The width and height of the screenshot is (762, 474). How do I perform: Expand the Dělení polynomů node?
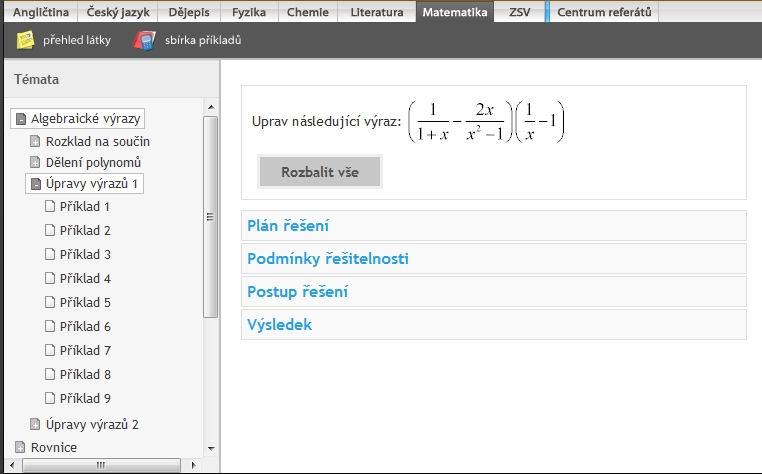[35, 162]
